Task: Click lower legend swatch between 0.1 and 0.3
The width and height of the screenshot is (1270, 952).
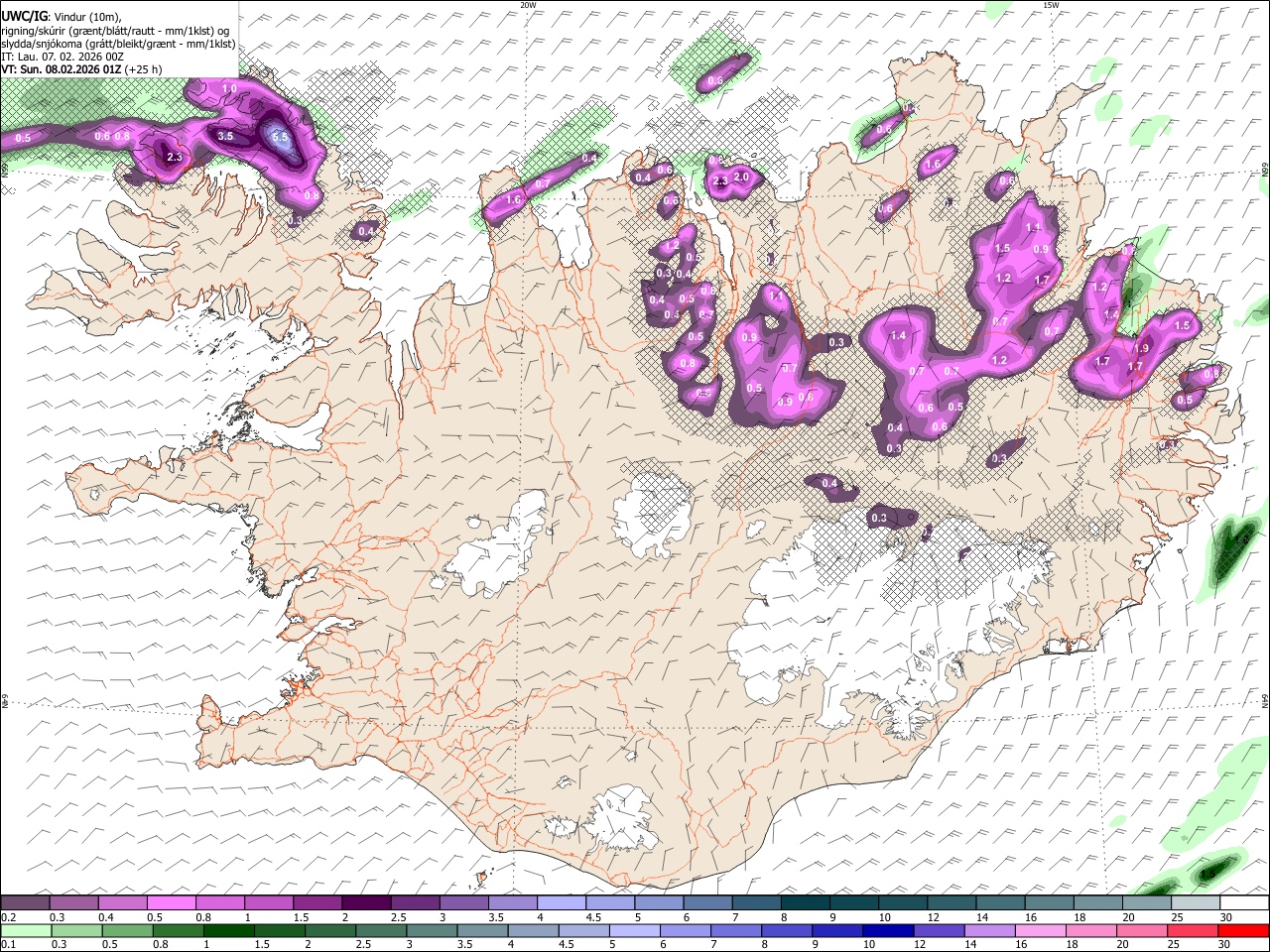Action: point(27,930)
